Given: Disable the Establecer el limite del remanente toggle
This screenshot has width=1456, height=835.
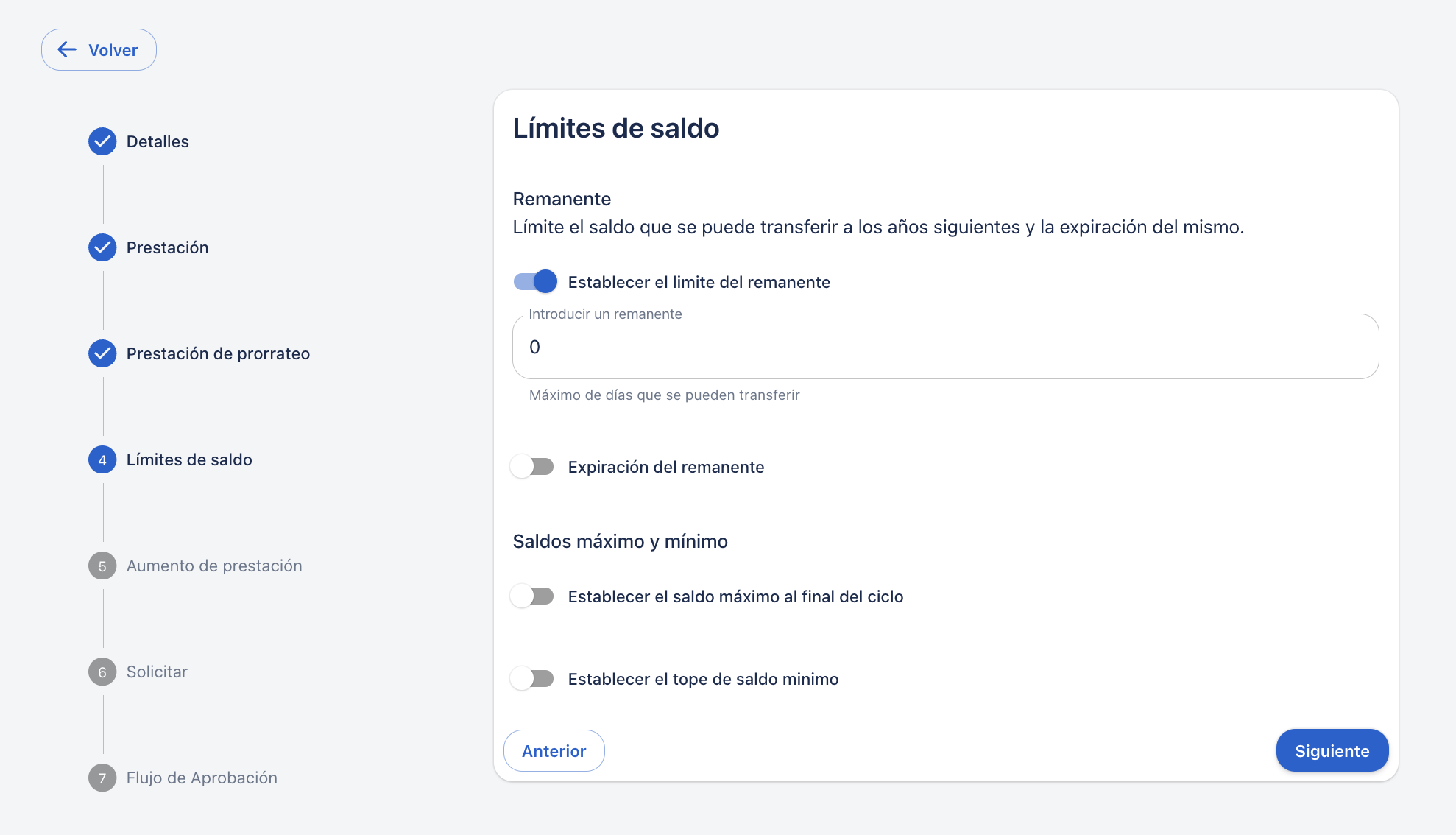Looking at the screenshot, I should pyautogui.click(x=535, y=281).
